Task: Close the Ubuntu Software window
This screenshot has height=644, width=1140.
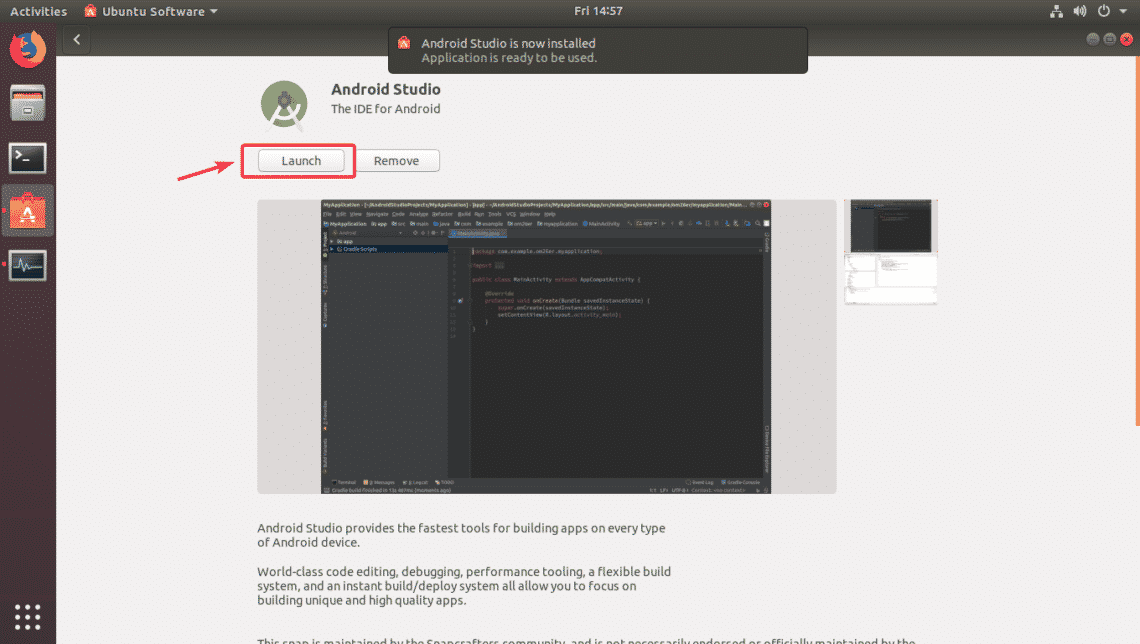Action: (x=1126, y=39)
